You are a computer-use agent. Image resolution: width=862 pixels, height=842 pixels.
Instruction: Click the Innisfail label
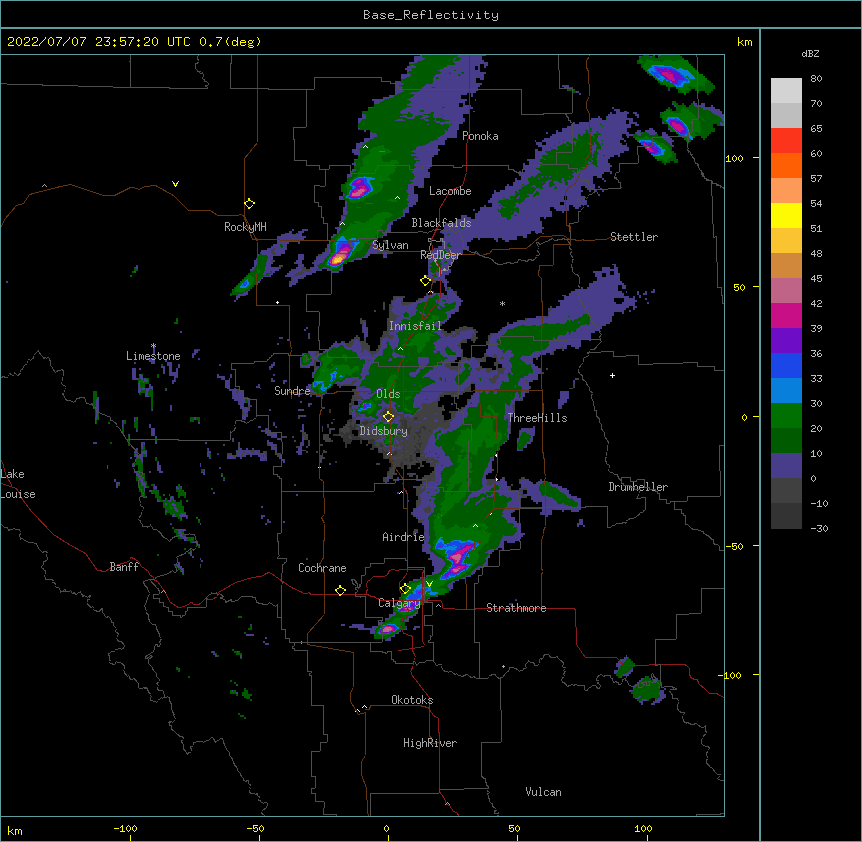(x=416, y=326)
